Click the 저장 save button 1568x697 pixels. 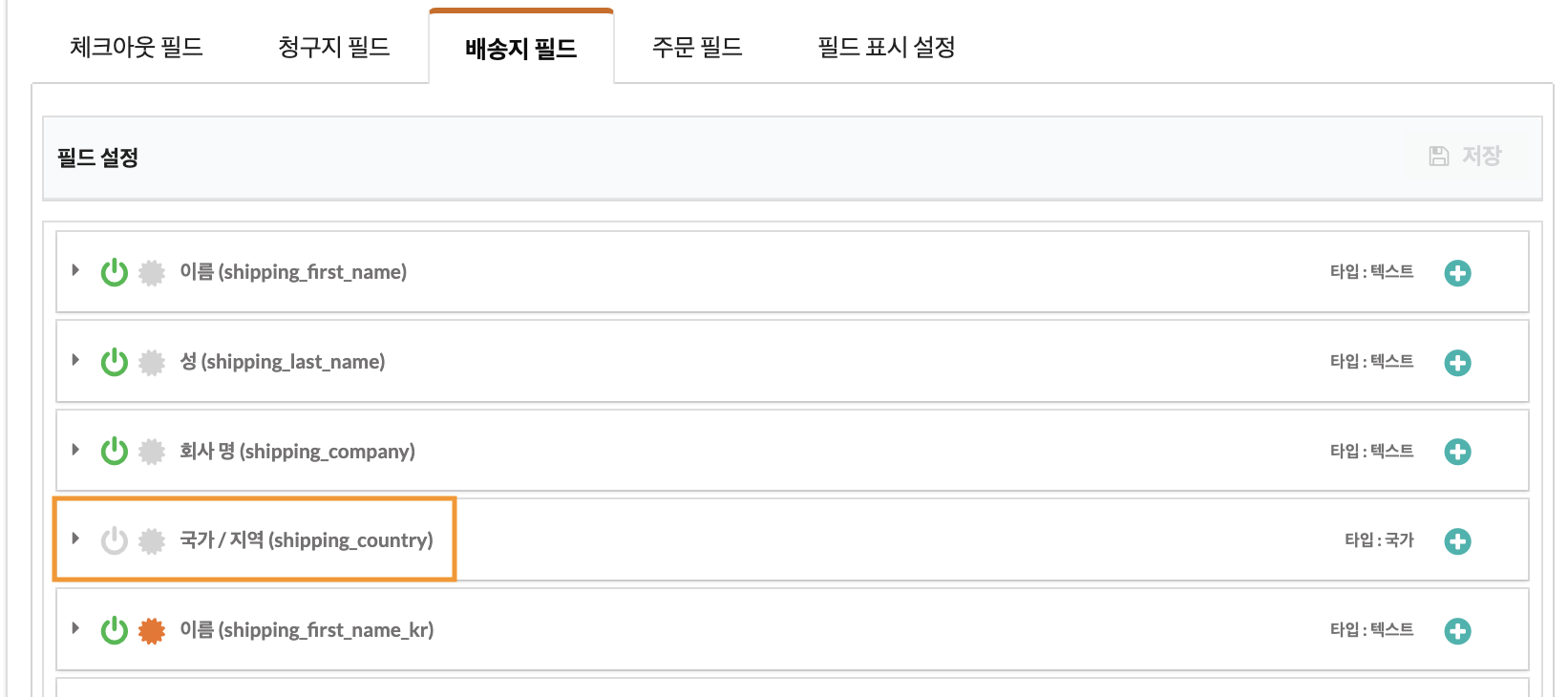point(1466,156)
